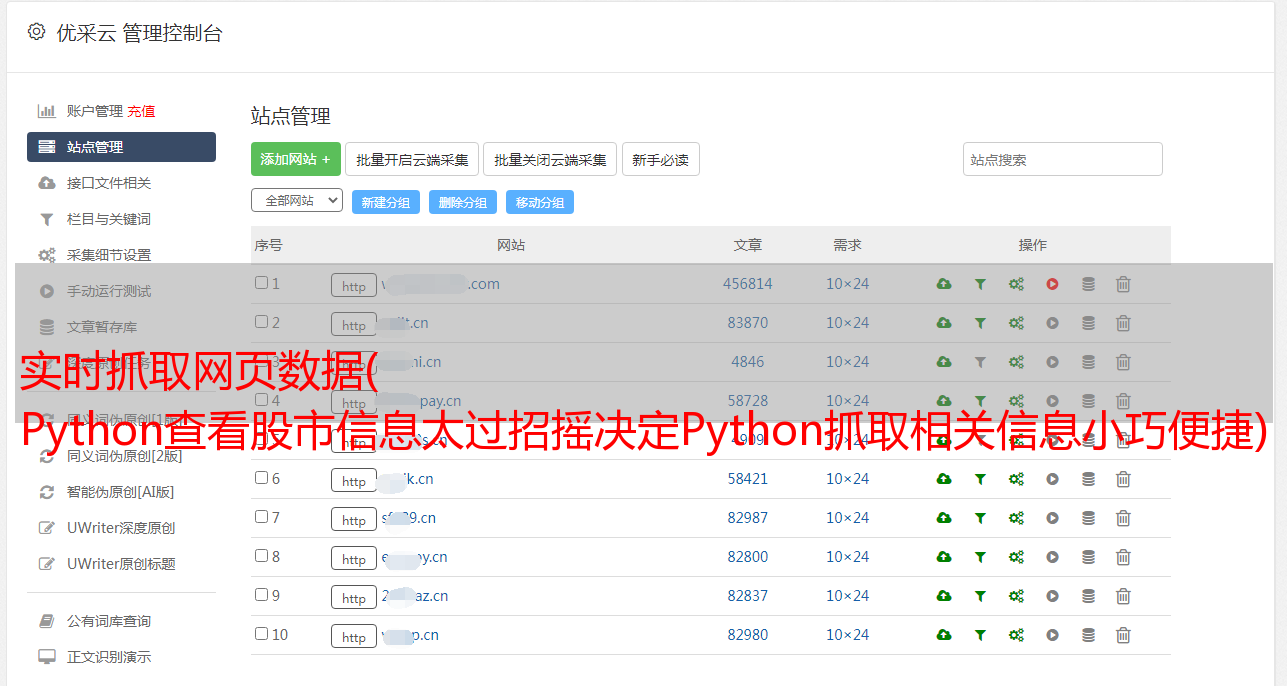The width and height of the screenshot is (1287, 686).
Task: Delete site row 10 with trash icon
Action: click(1123, 635)
